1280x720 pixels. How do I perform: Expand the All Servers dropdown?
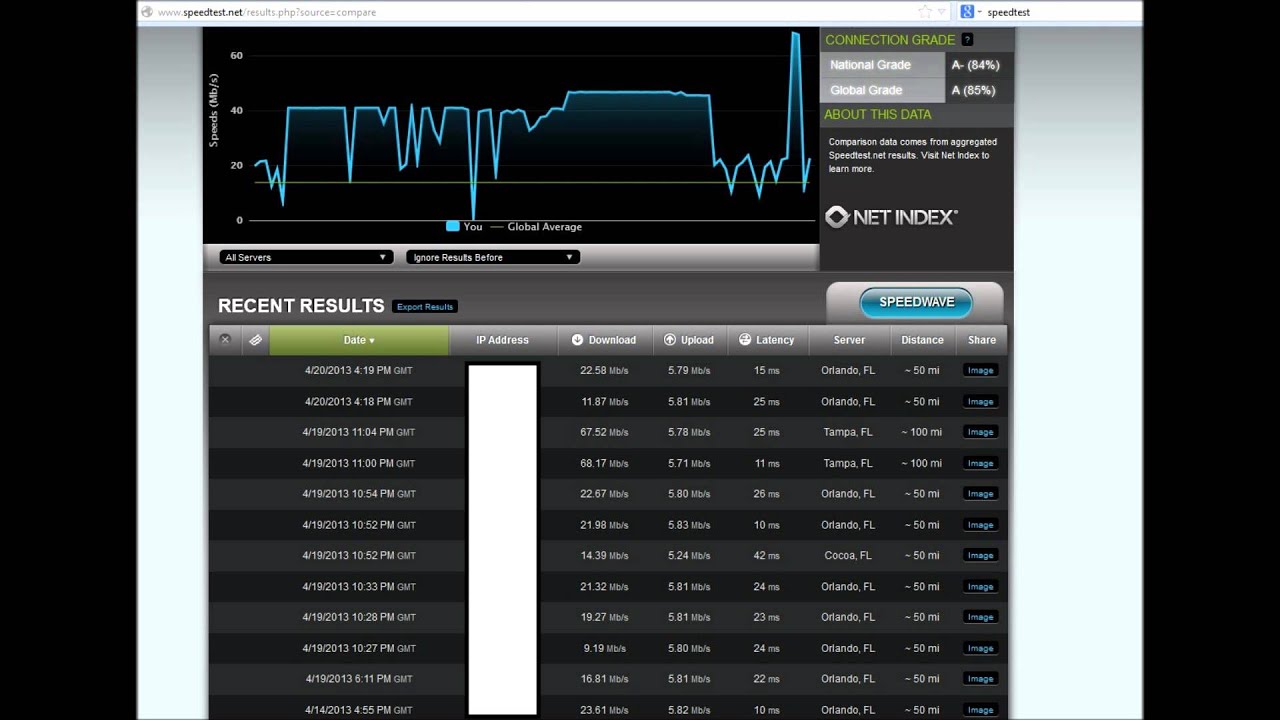pos(305,257)
